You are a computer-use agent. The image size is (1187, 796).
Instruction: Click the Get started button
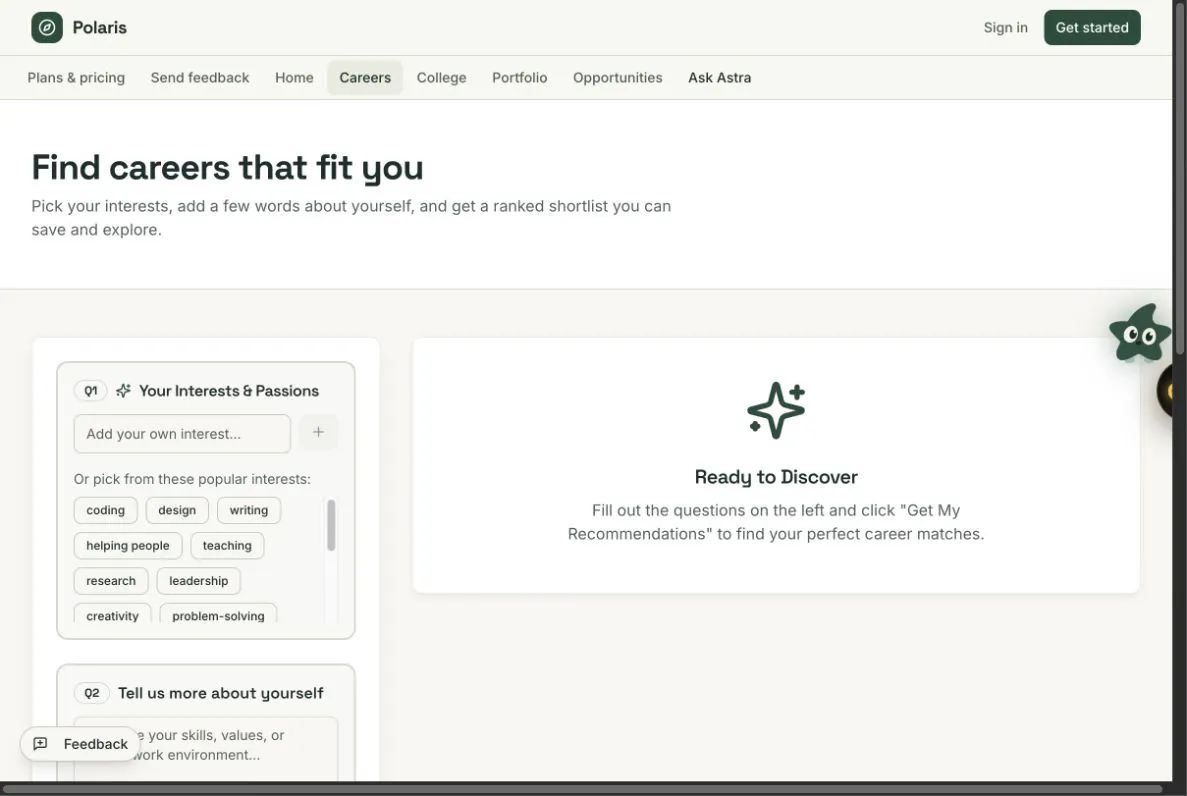pos(1092,27)
